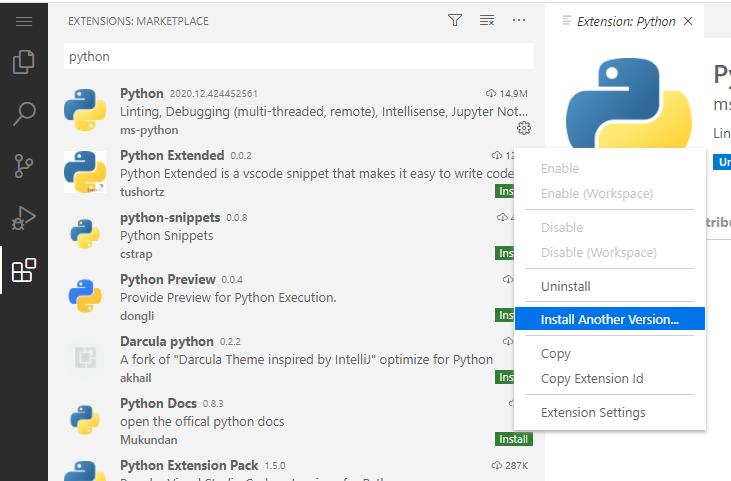
Task: Click the manage gear for Python extension
Action: click(x=524, y=128)
